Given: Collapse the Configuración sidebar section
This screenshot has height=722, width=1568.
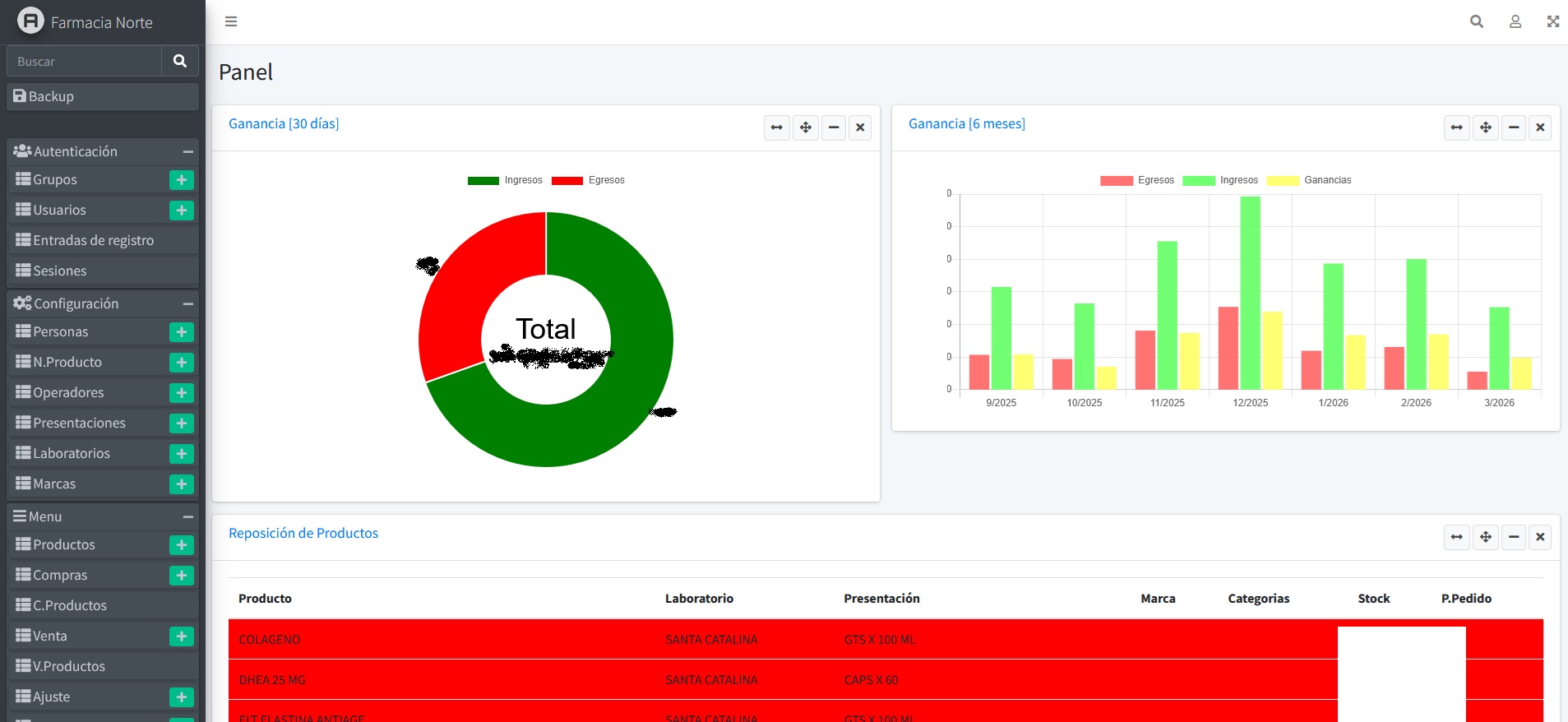Looking at the screenshot, I should 187,304.
